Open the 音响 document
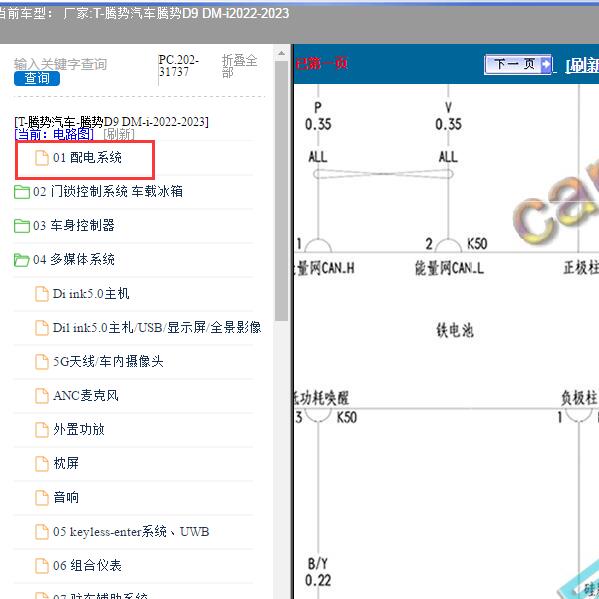Screen dimensions: 599x599 click(66, 497)
